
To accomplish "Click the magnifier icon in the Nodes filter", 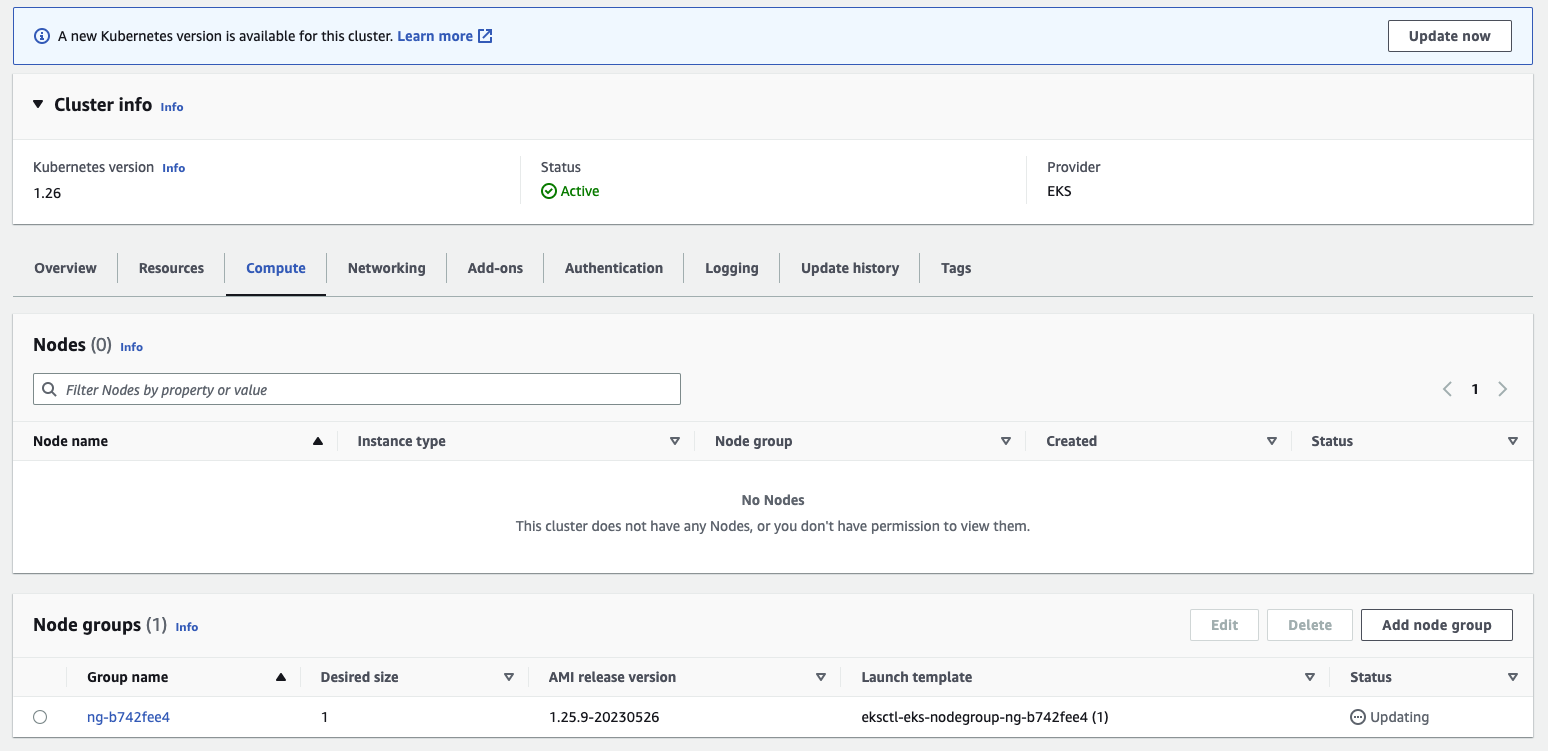I will pos(49,389).
